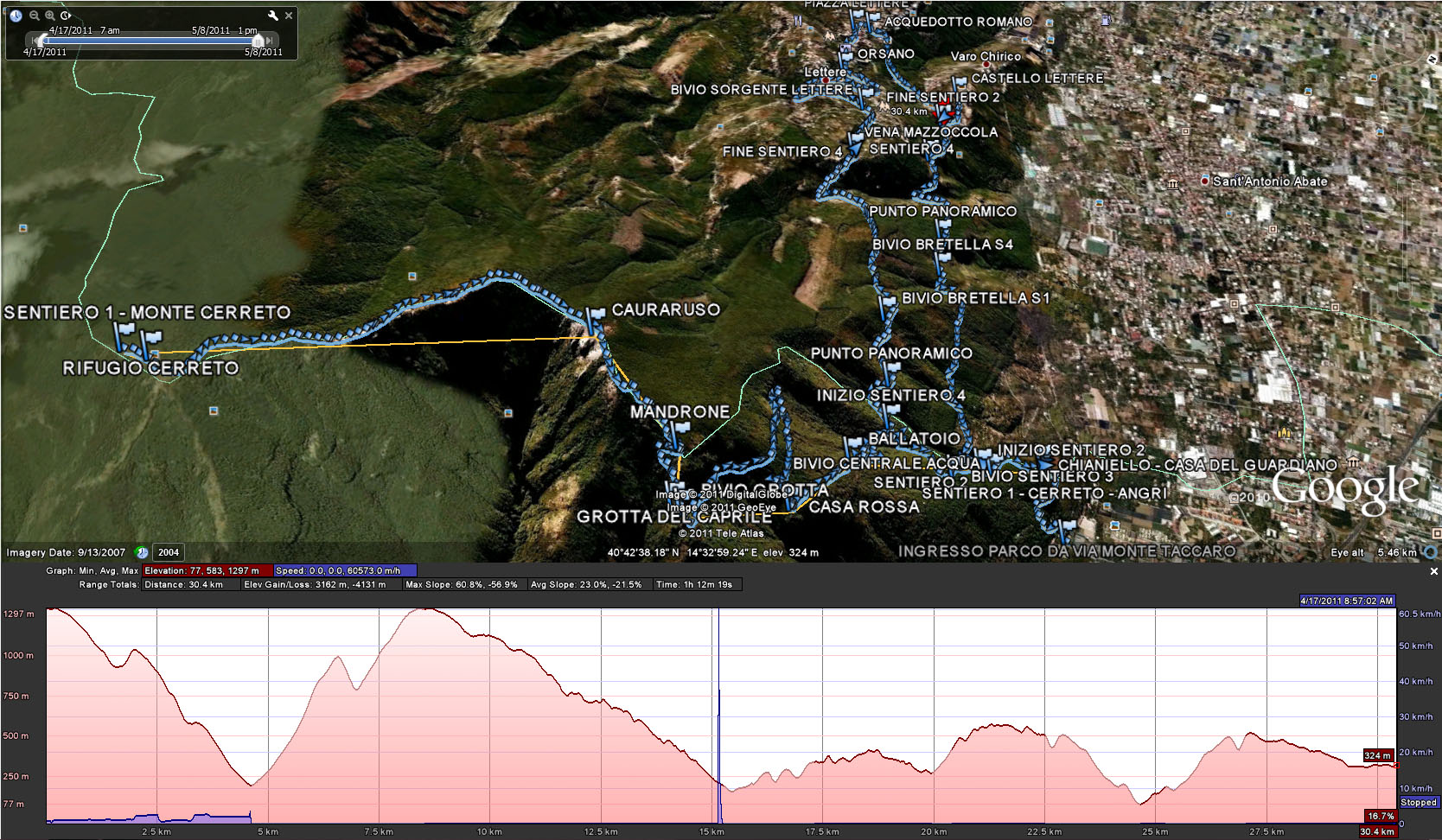The height and width of the screenshot is (840, 1442).
Task: Click the 2004 imagery year button
Action: pos(169,552)
